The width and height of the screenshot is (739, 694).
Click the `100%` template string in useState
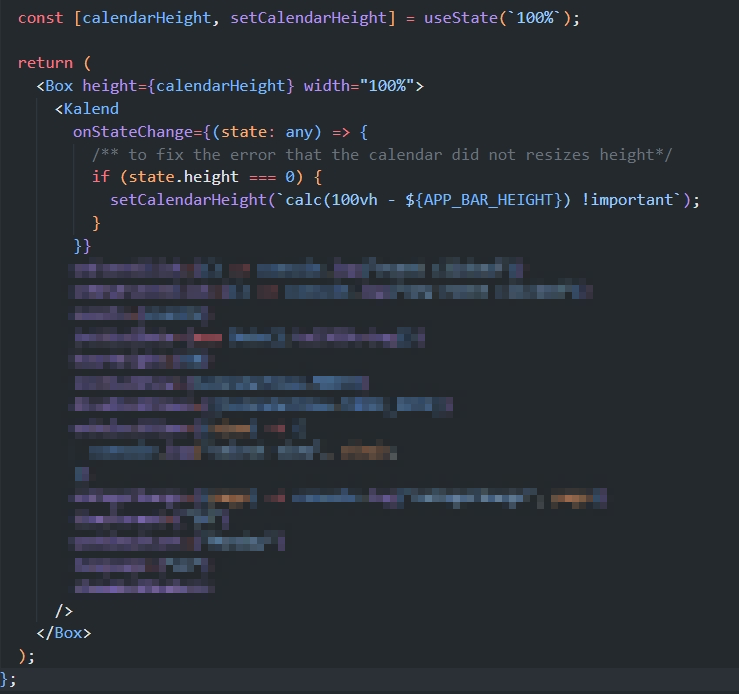pyautogui.click(x=534, y=18)
